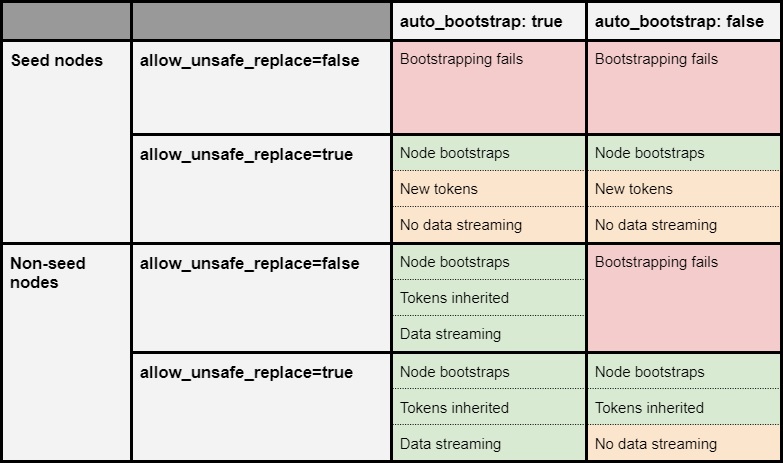783x463 pixels.
Task: Click "Node bootstraps" in the bottom-right table section
Action: 649,372
